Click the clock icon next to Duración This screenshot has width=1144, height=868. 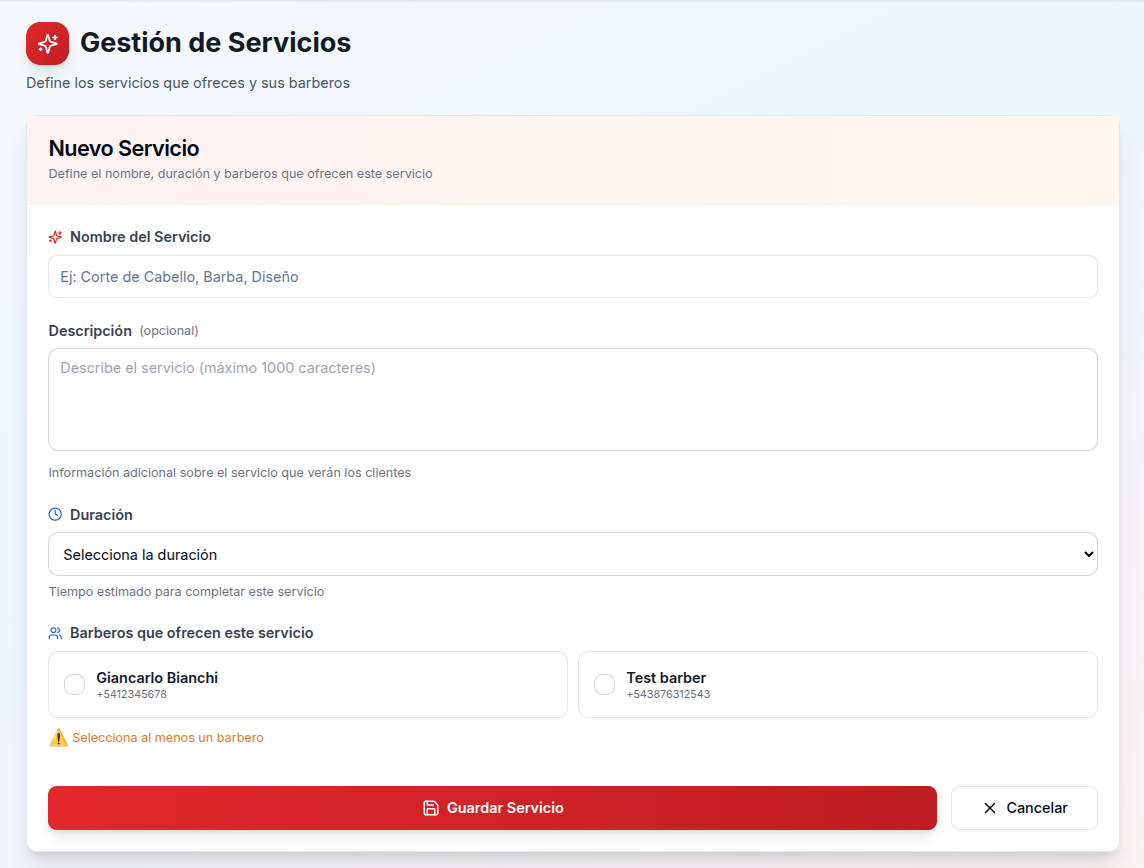pos(56,514)
